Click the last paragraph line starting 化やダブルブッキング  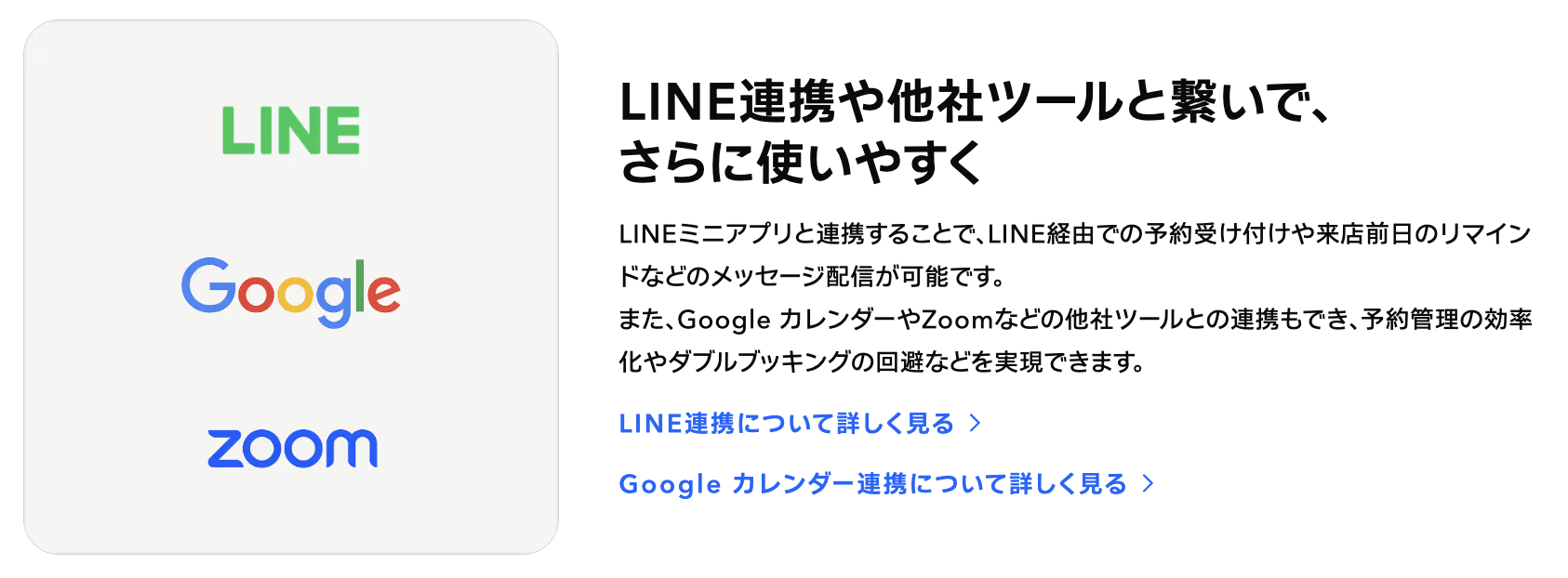(x=881, y=361)
